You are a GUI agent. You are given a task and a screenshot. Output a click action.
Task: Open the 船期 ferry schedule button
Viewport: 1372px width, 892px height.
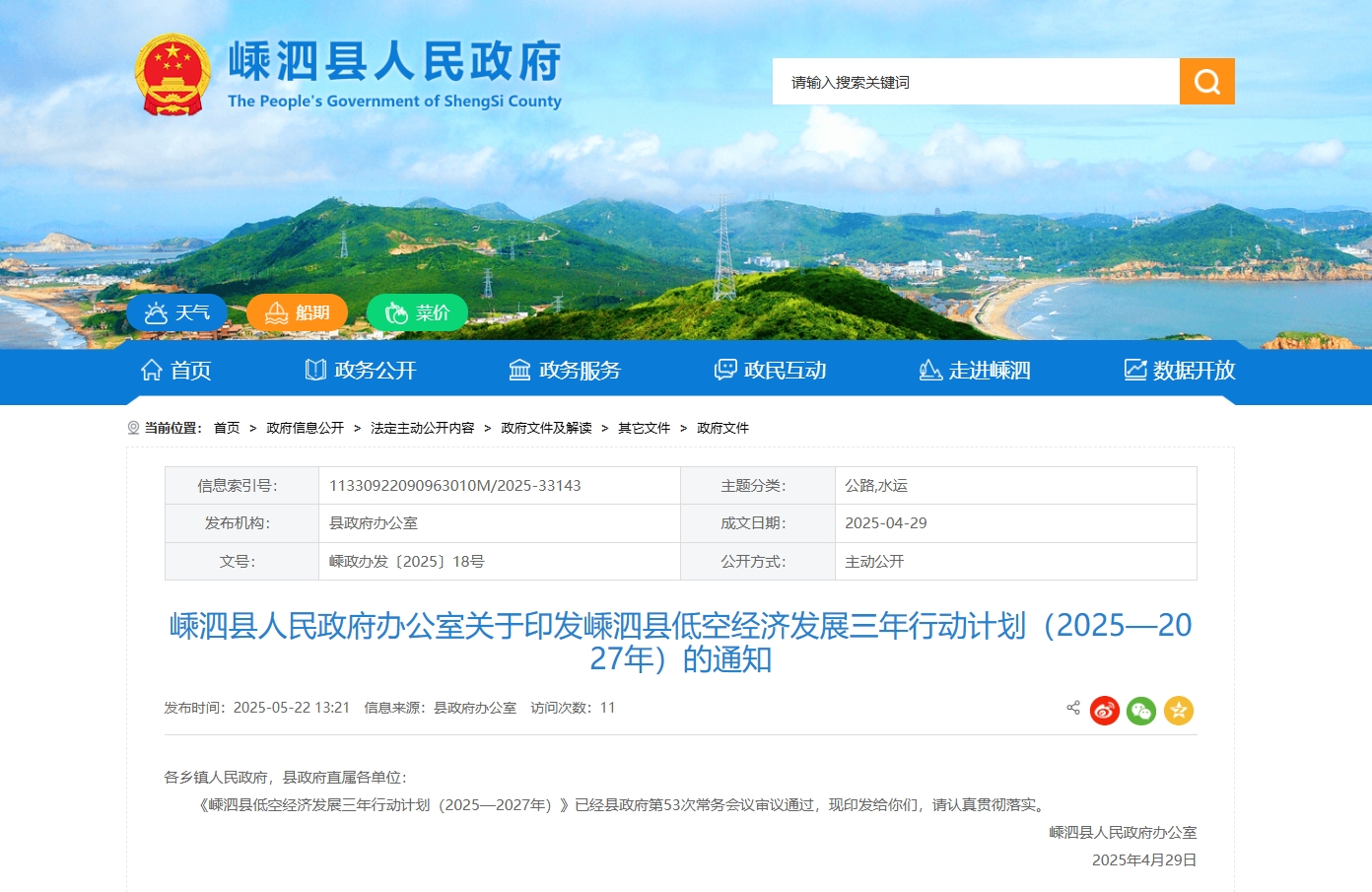[x=297, y=313]
